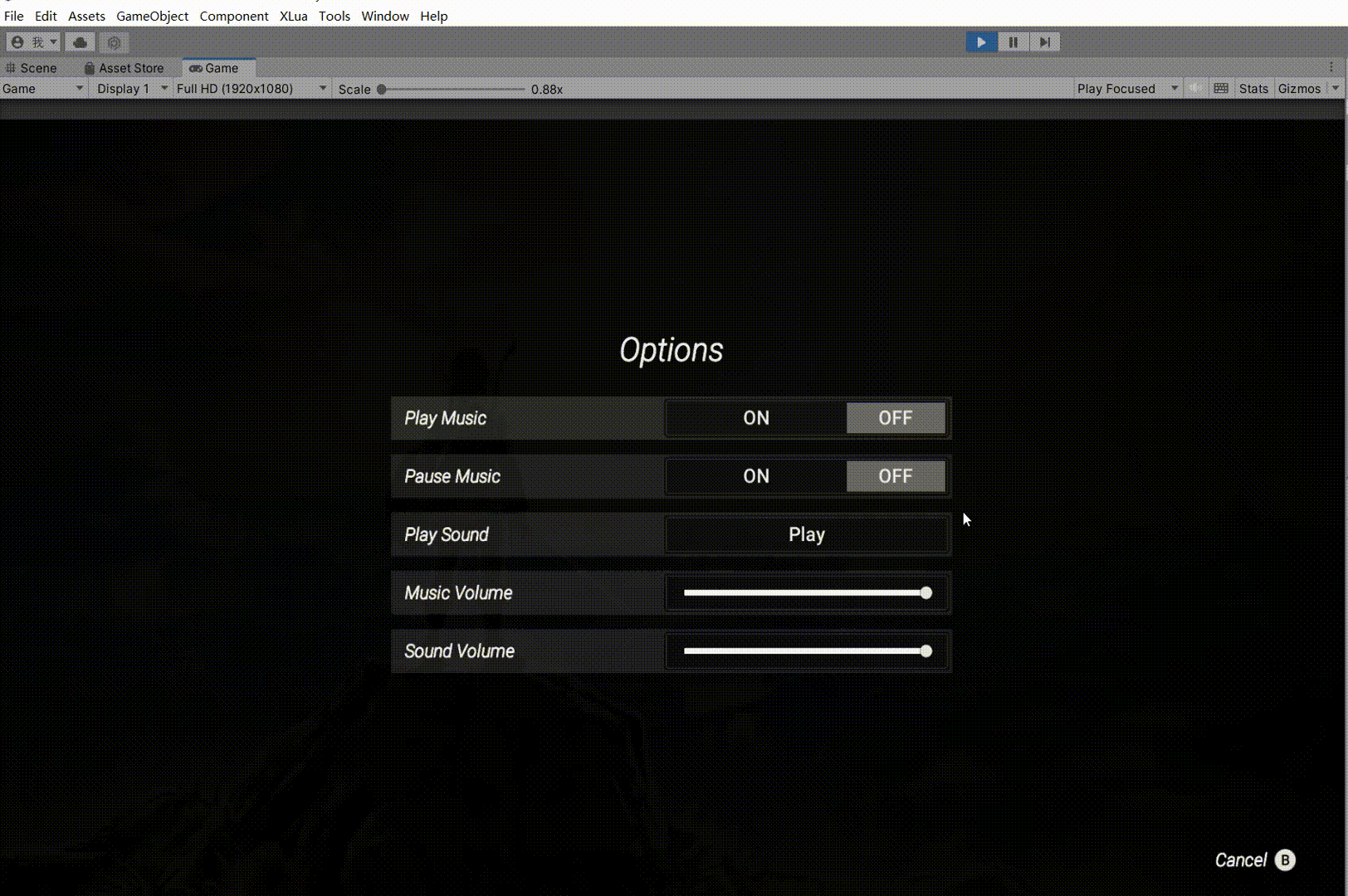Pause the running game

click(x=1013, y=41)
